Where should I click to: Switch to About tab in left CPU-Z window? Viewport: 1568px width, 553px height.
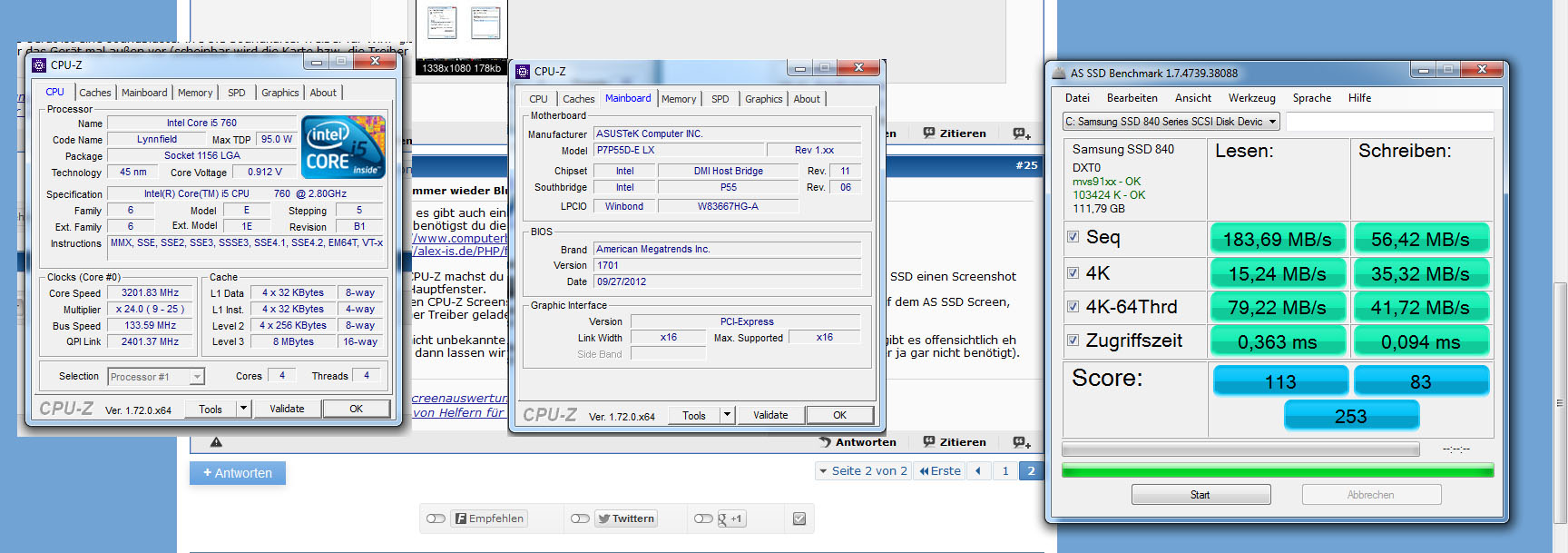[x=323, y=93]
